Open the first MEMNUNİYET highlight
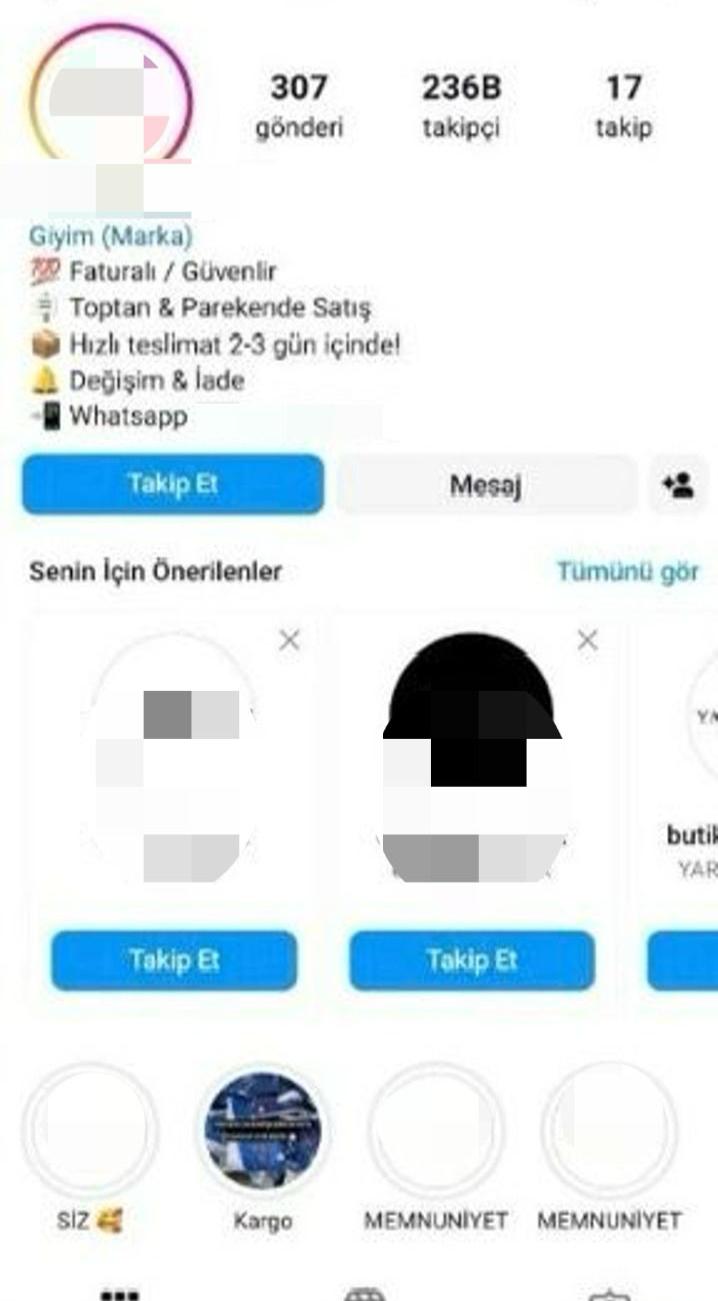The width and height of the screenshot is (718, 1301). click(436, 1130)
